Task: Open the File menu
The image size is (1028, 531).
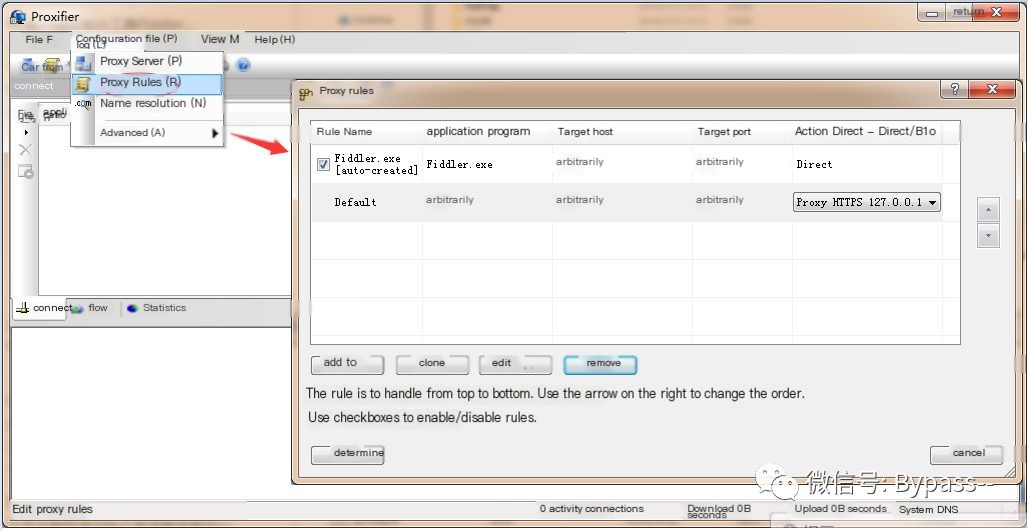Action: pyautogui.click(x=39, y=39)
